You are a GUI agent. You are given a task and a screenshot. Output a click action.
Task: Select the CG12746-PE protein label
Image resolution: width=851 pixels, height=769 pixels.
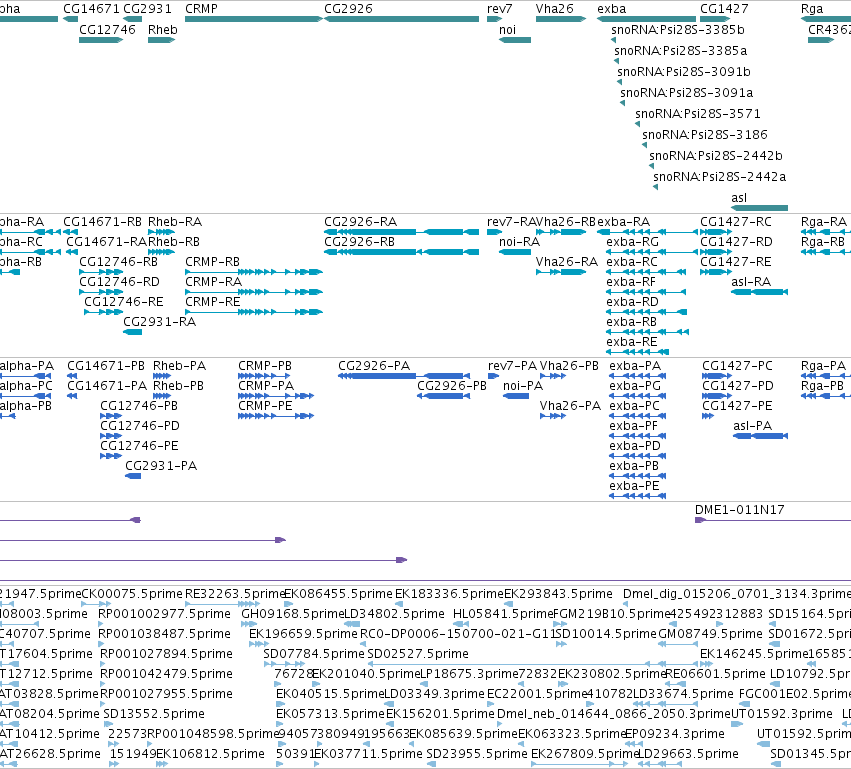coord(139,446)
